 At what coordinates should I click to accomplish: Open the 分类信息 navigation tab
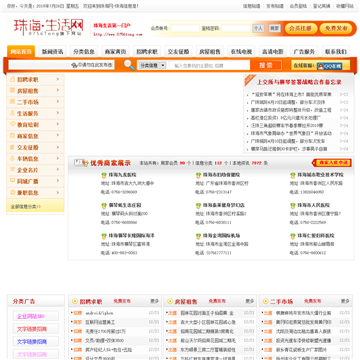click(84, 51)
